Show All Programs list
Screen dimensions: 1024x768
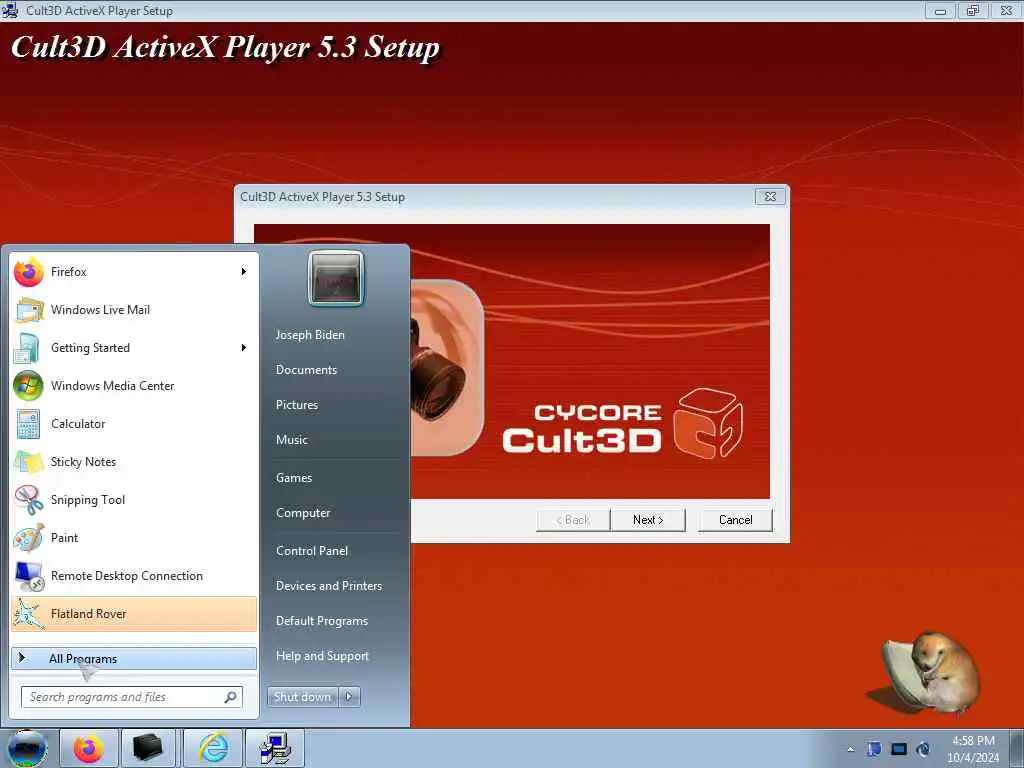pyautogui.click(x=134, y=658)
